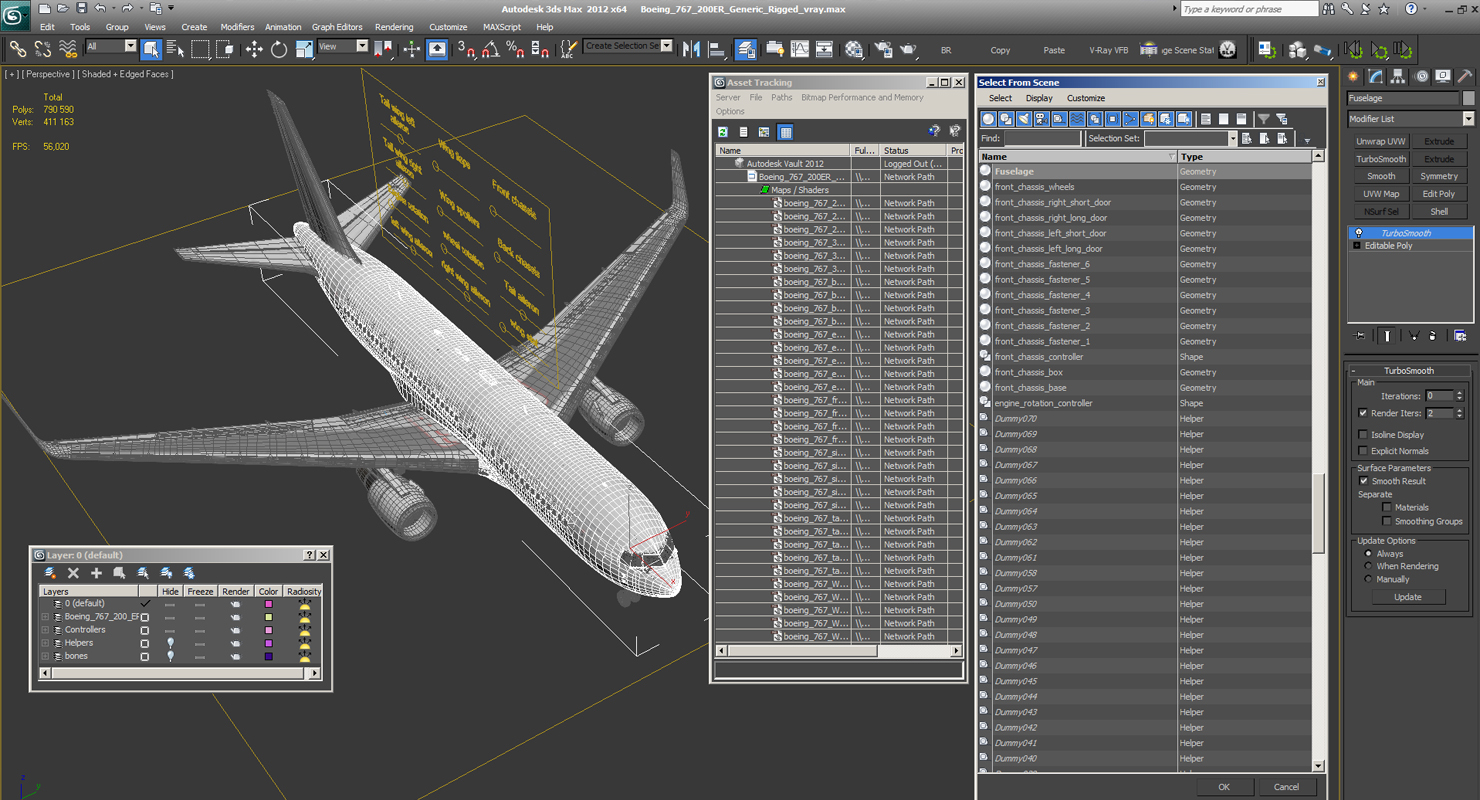Click object color swatch beside Fuselage name

[x=1468, y=98]
